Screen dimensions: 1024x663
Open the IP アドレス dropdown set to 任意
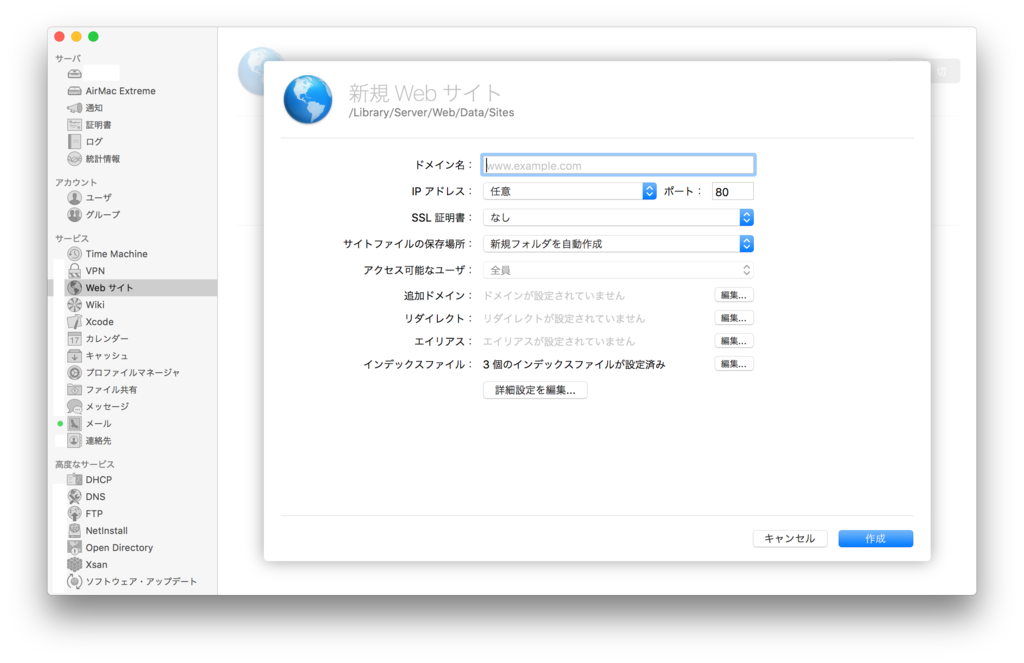pos(569,191)
